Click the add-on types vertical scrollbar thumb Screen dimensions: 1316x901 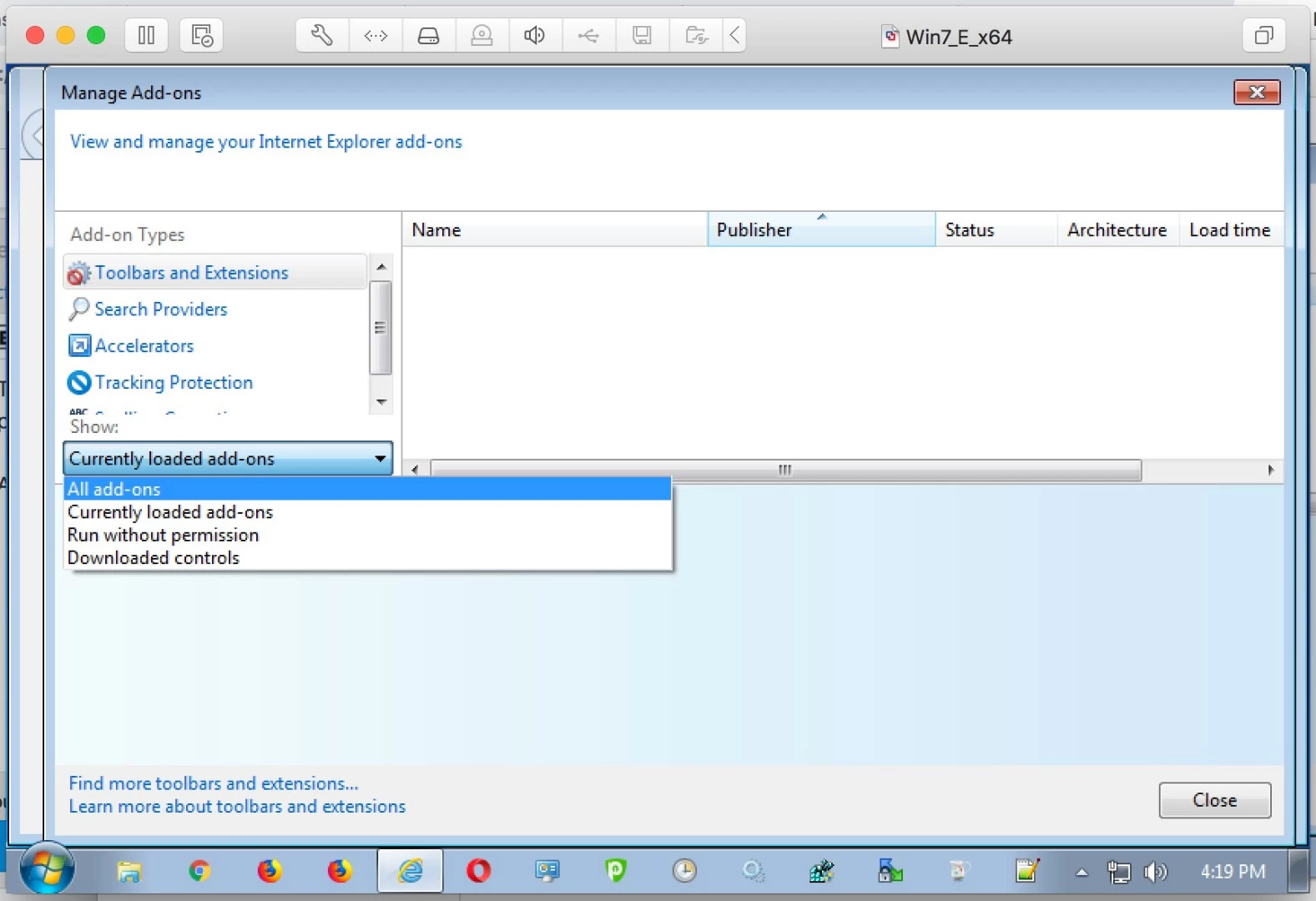click(x=381, y=328)
